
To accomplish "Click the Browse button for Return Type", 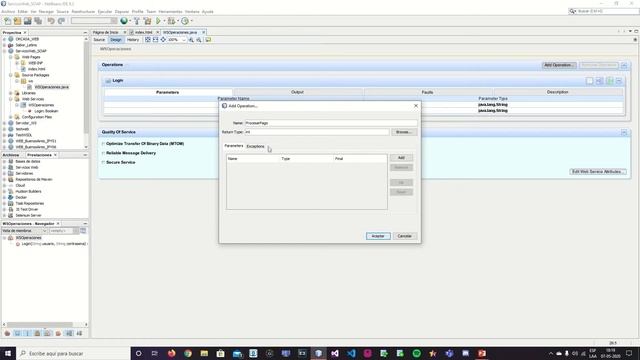I will (x=403, y=132).
